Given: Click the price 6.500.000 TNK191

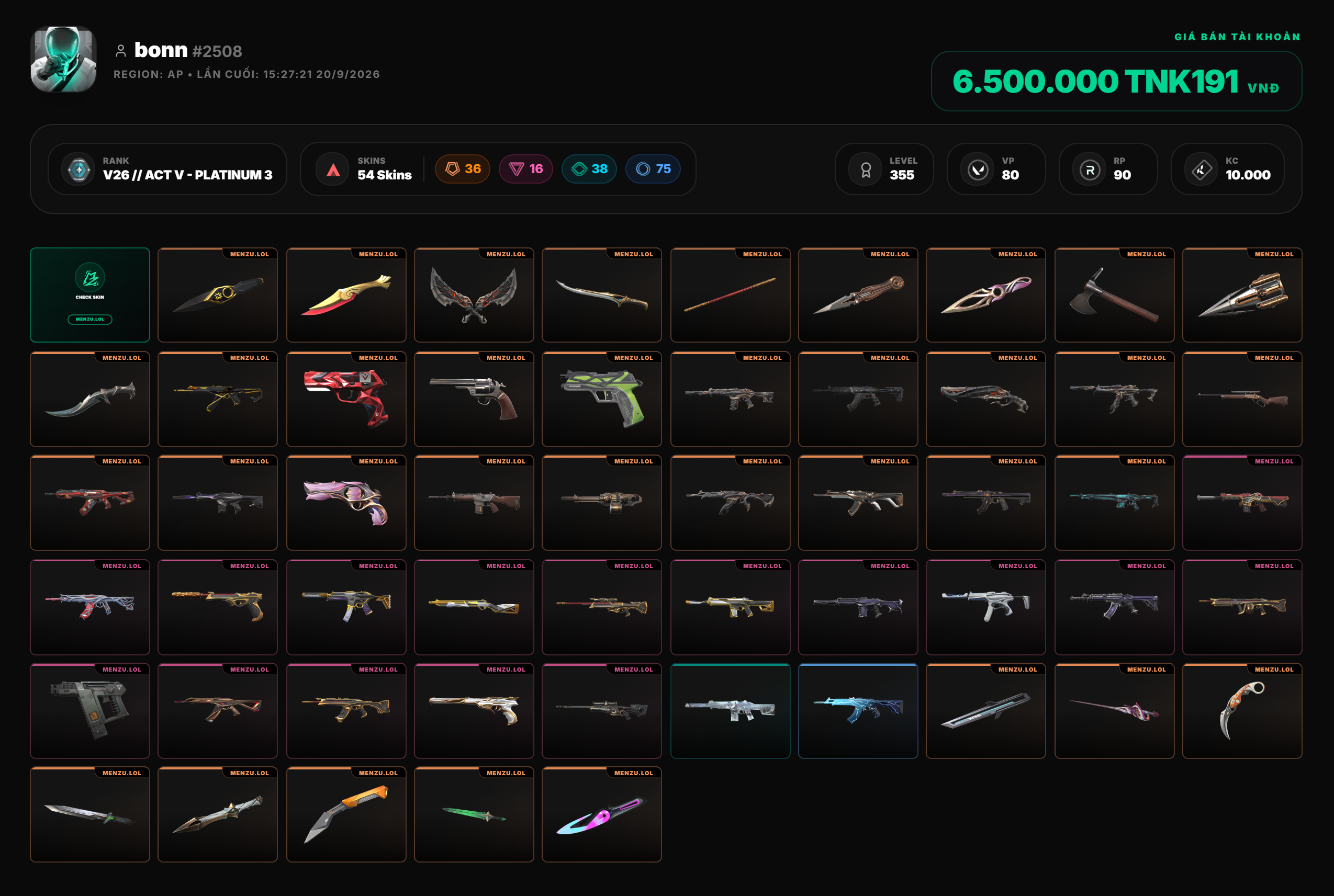Looking at the screenshot, I should click(x=1095, y=81).
